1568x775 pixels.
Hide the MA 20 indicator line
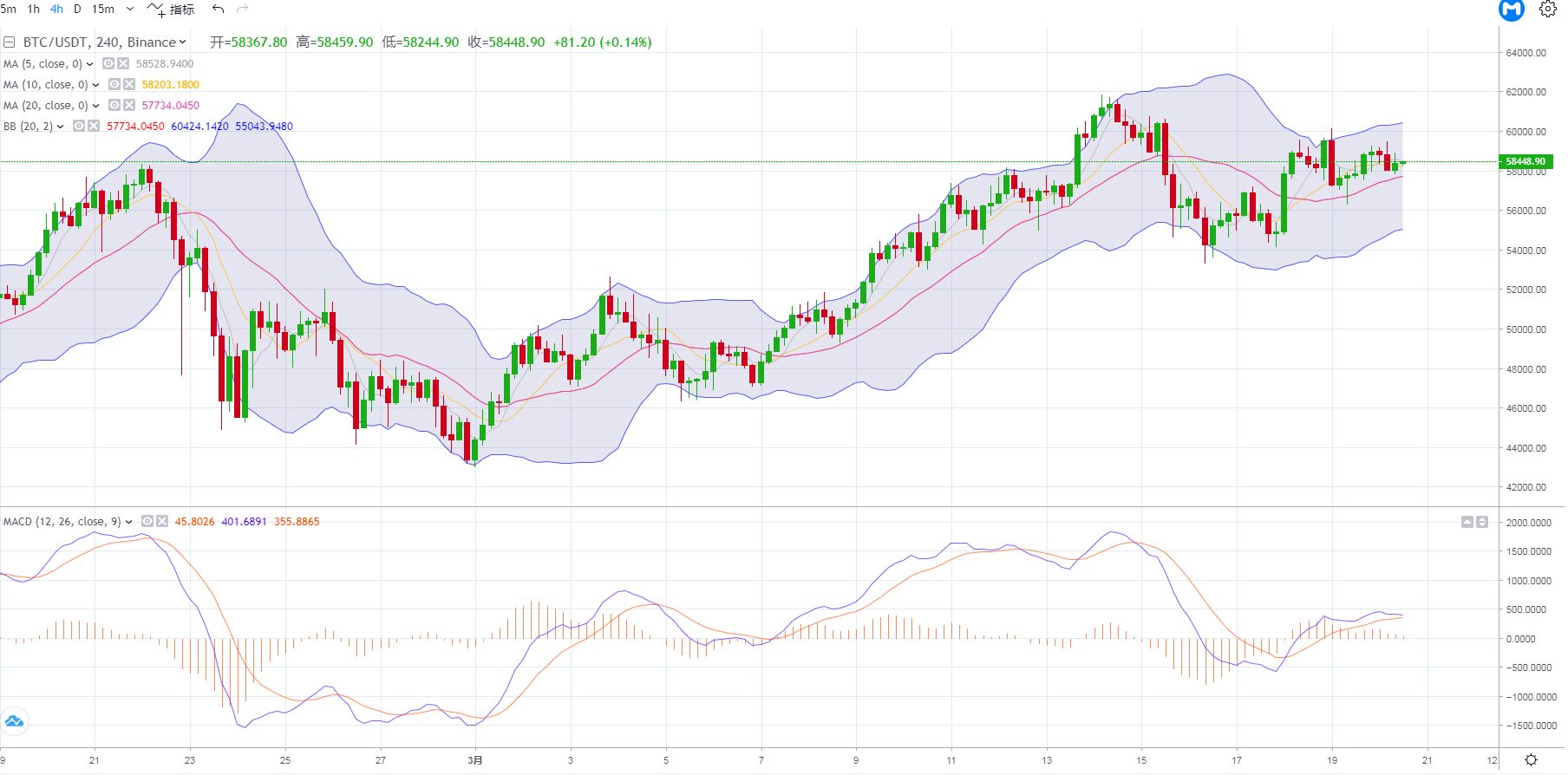[114, 105]
